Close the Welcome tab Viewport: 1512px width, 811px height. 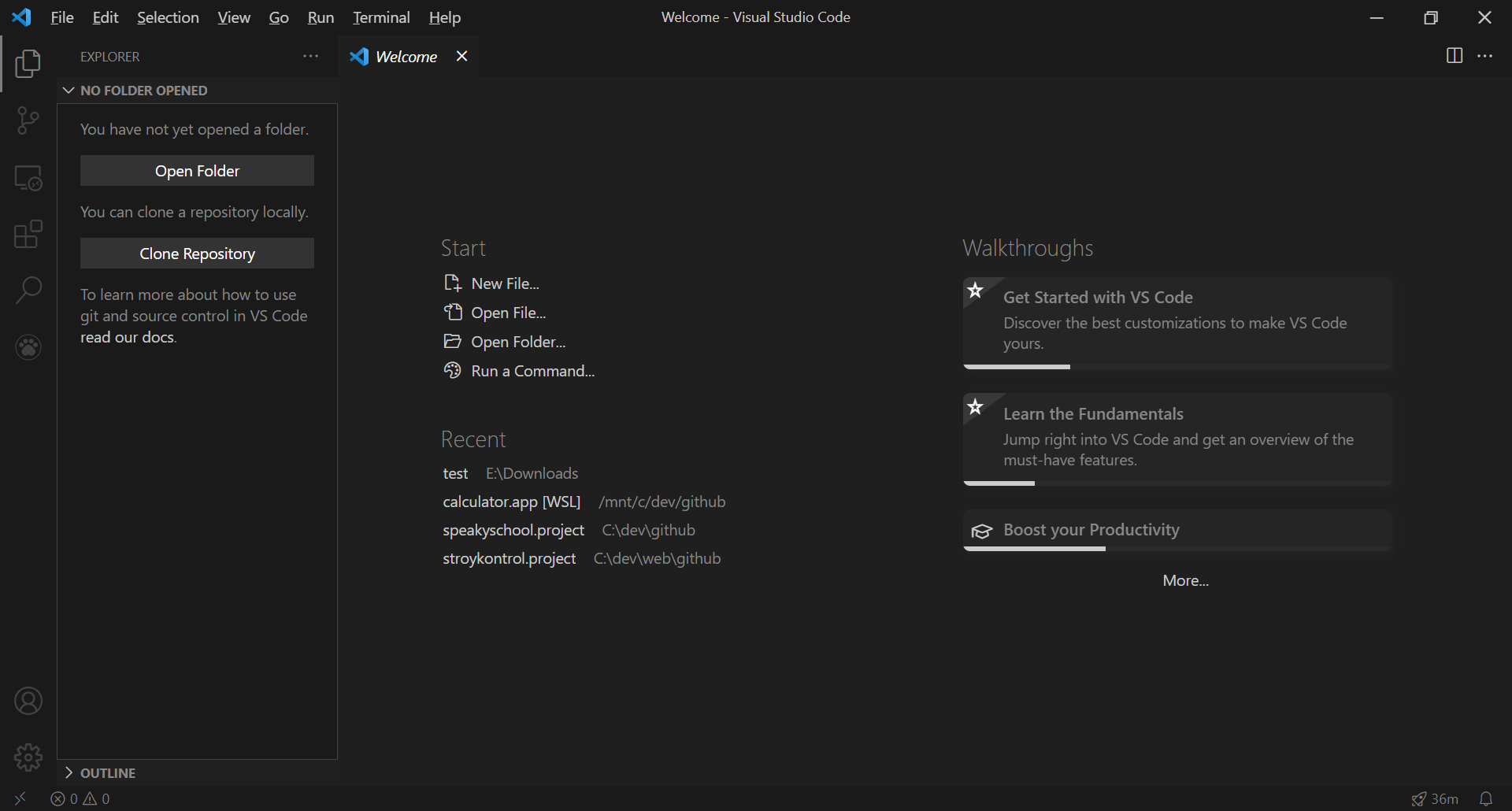click(x=462, y=56)
